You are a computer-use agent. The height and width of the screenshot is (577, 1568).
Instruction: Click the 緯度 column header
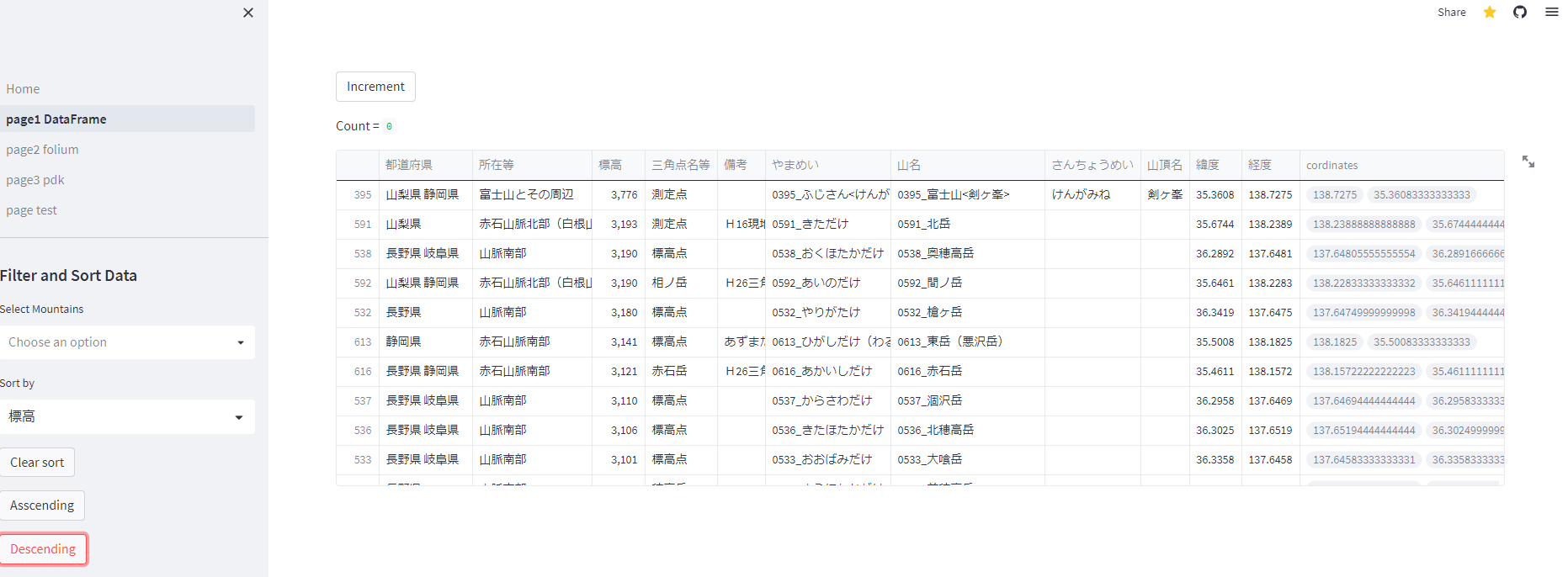[x=1215, y=165]
